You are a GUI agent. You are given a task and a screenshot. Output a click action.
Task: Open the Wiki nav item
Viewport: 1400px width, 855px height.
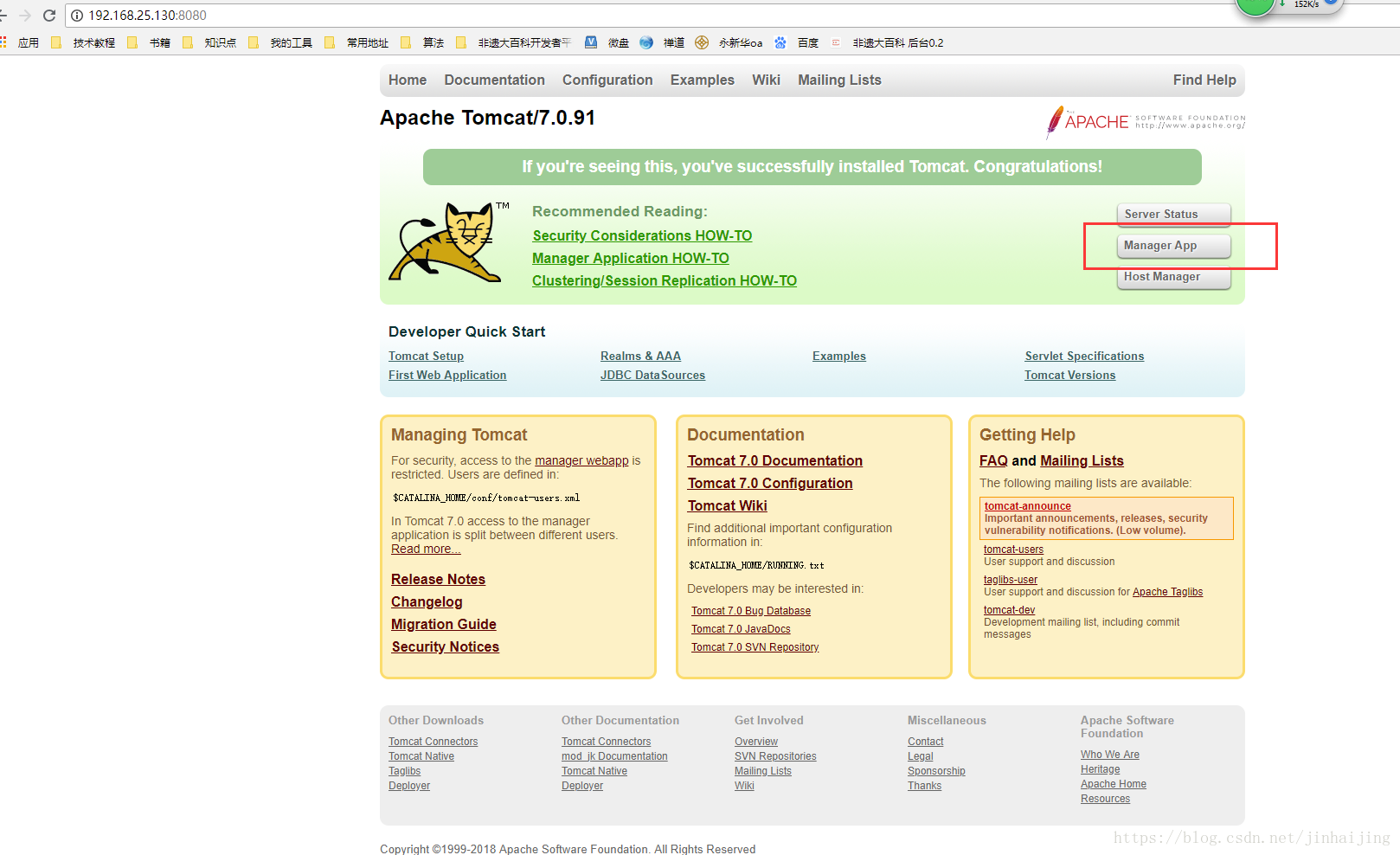pyautogui.click(x=767, y=80)
